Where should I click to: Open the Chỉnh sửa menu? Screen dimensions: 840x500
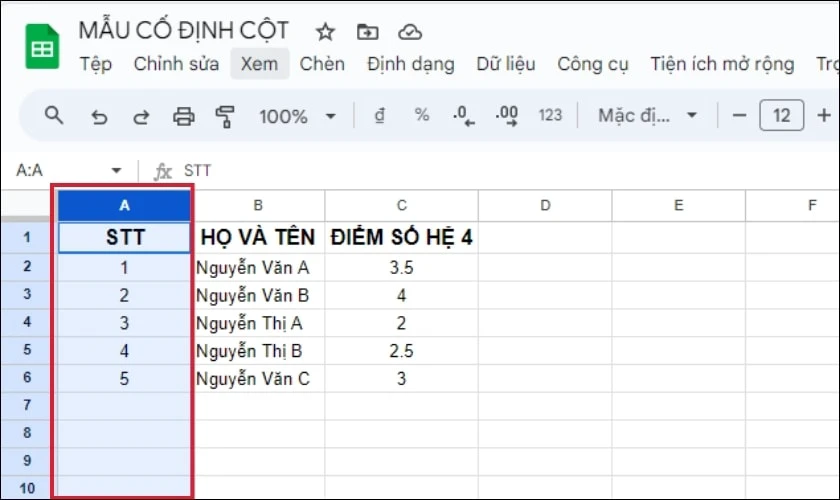[x=176, y=64]
